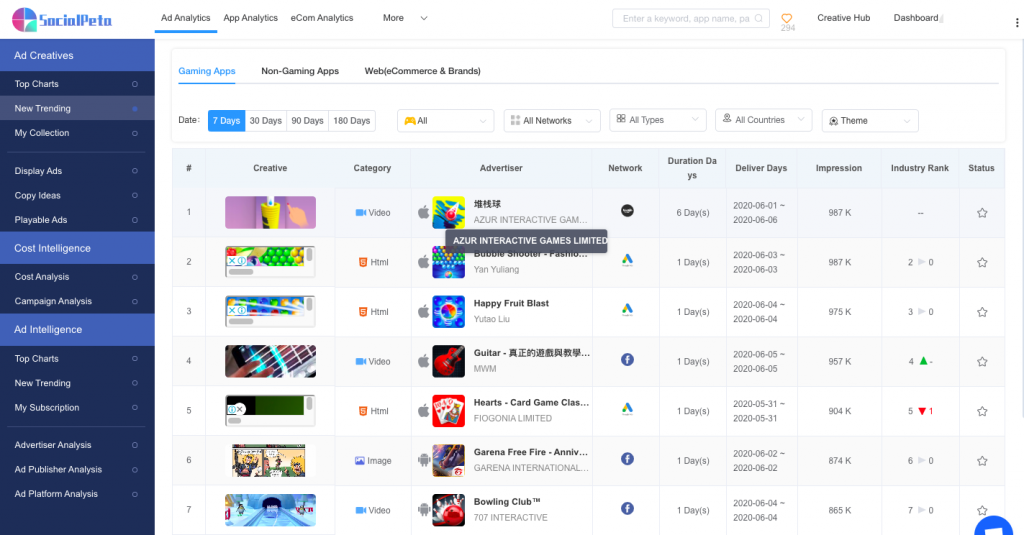Viewport: 1024px width, 535px height.
Task: Click the Android icon in Garena Free Fire row
Action: pos(423,461)
